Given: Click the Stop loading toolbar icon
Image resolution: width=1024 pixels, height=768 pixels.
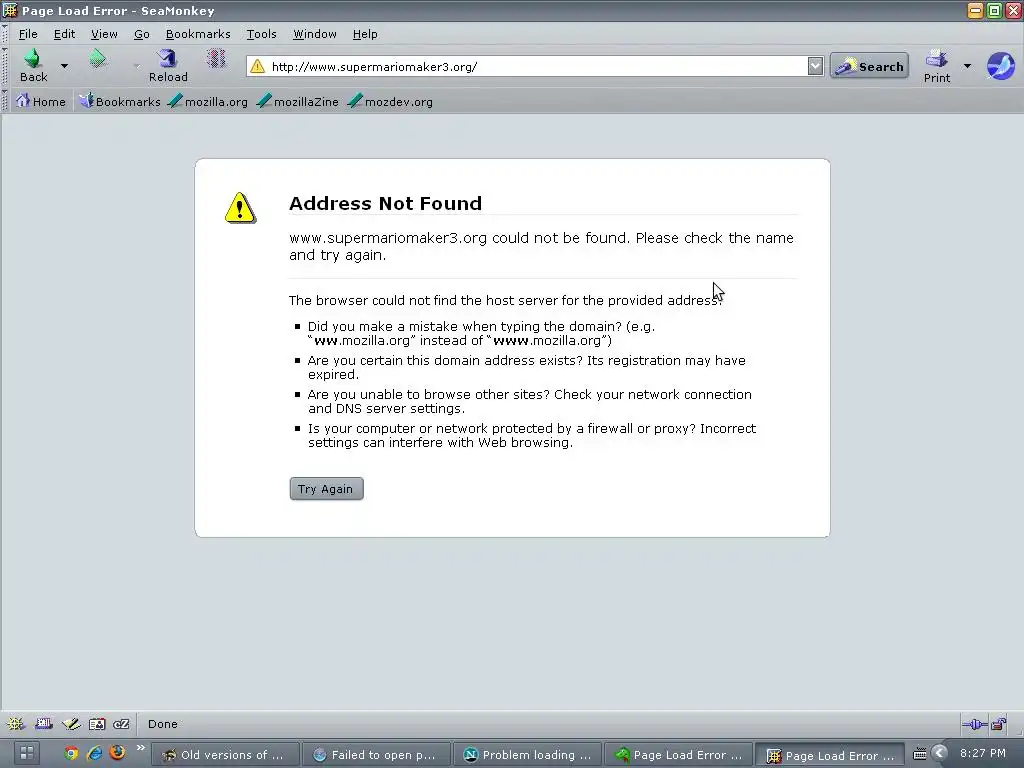Looking at the screenshot, I should 216,59.
